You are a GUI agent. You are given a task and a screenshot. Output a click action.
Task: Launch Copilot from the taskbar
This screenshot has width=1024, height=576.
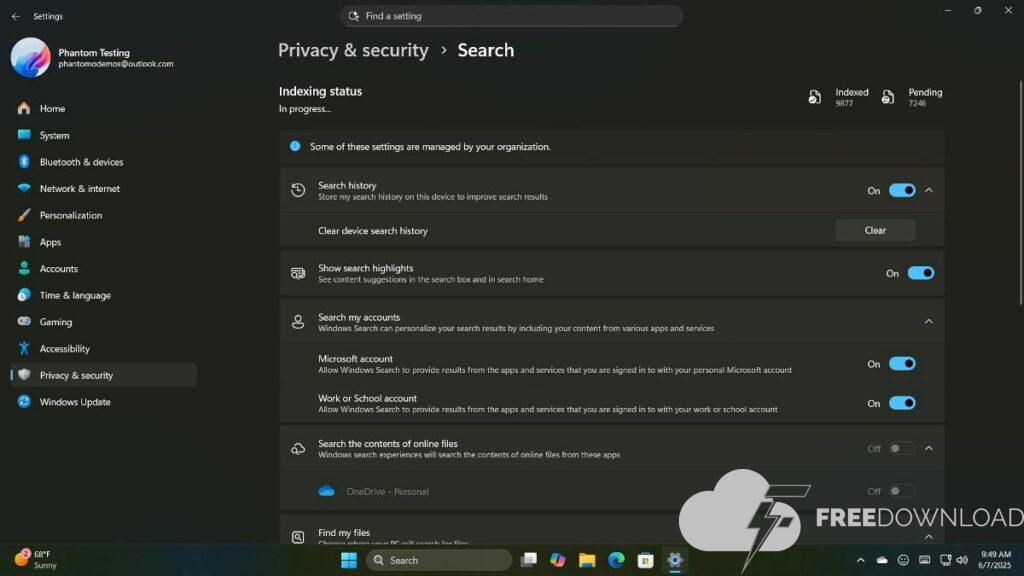point(558,560)
